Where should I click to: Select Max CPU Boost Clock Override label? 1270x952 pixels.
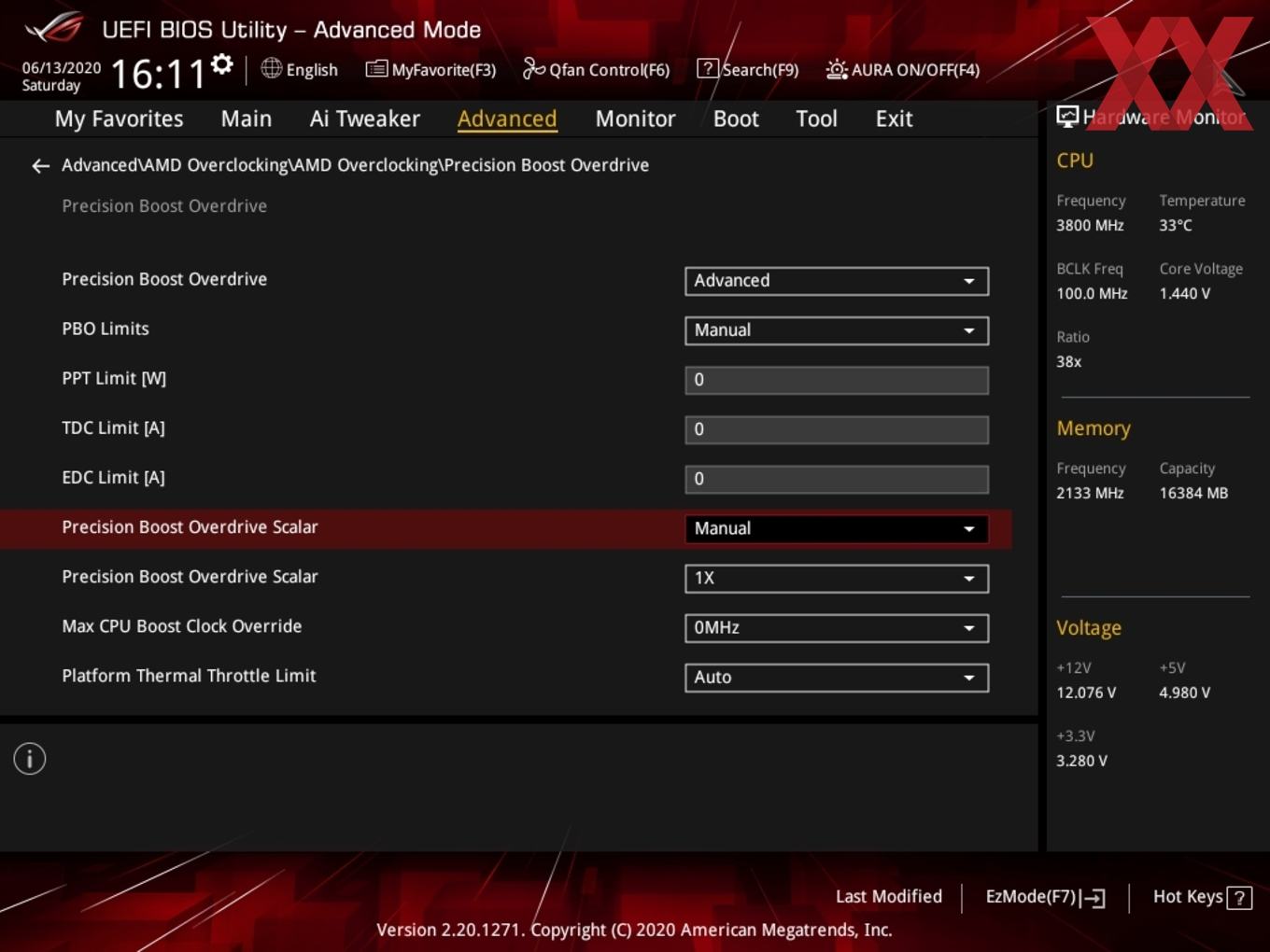coord(182,626)
